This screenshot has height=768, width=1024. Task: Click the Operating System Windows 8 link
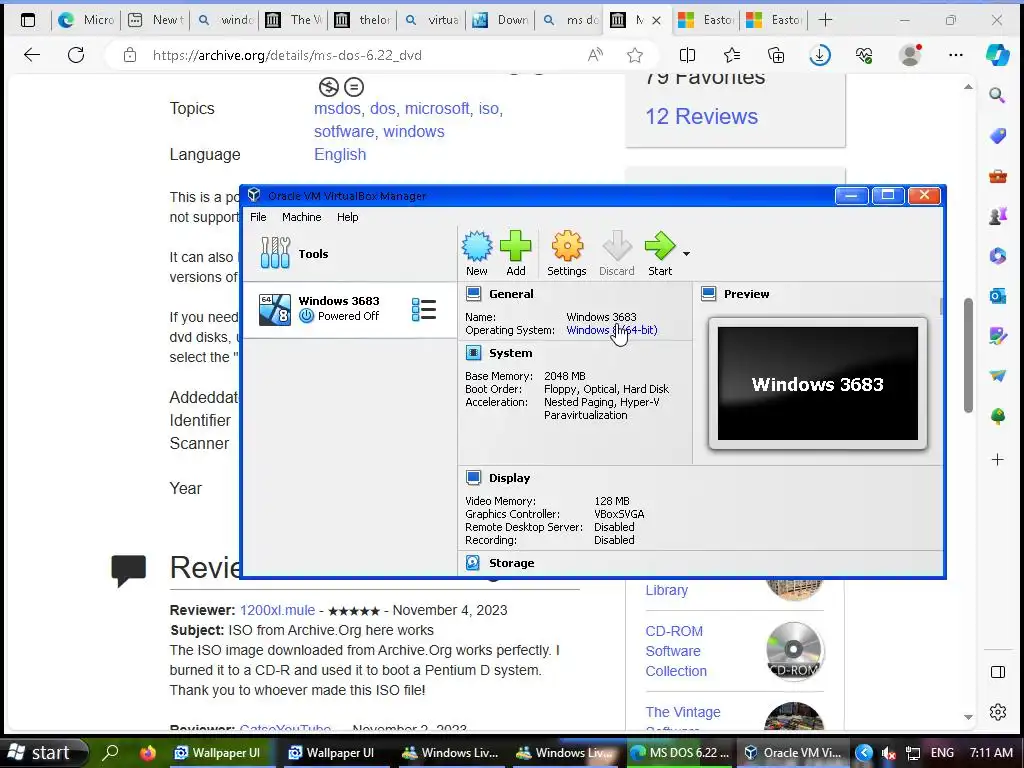(612, 330)
